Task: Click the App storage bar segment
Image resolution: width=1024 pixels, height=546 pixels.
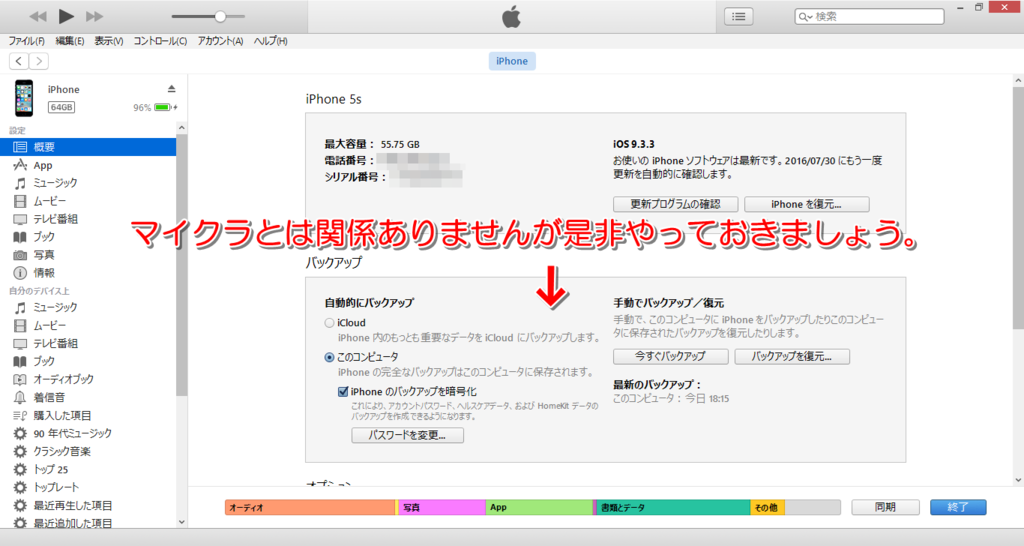Action: tap(539, 507)
